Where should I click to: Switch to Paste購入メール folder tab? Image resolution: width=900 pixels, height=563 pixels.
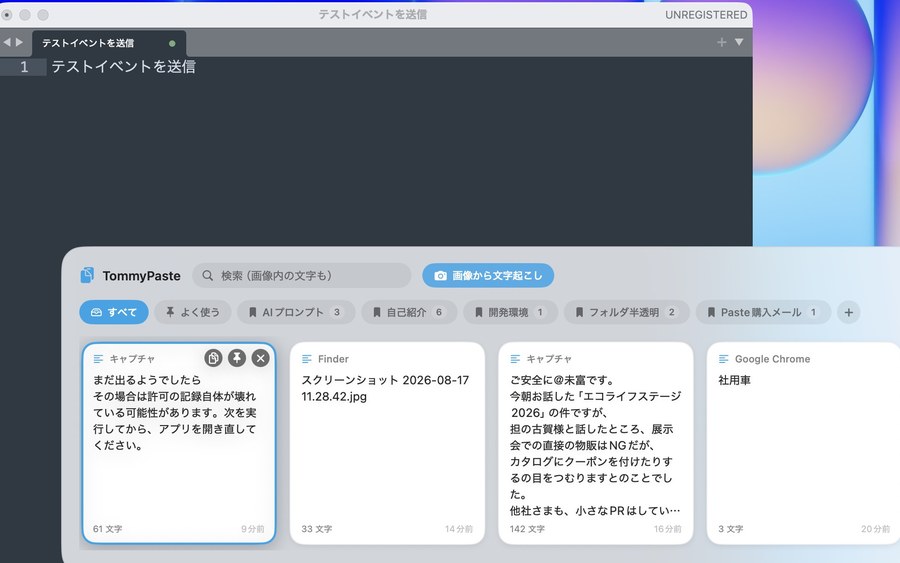tap(763, 312)
